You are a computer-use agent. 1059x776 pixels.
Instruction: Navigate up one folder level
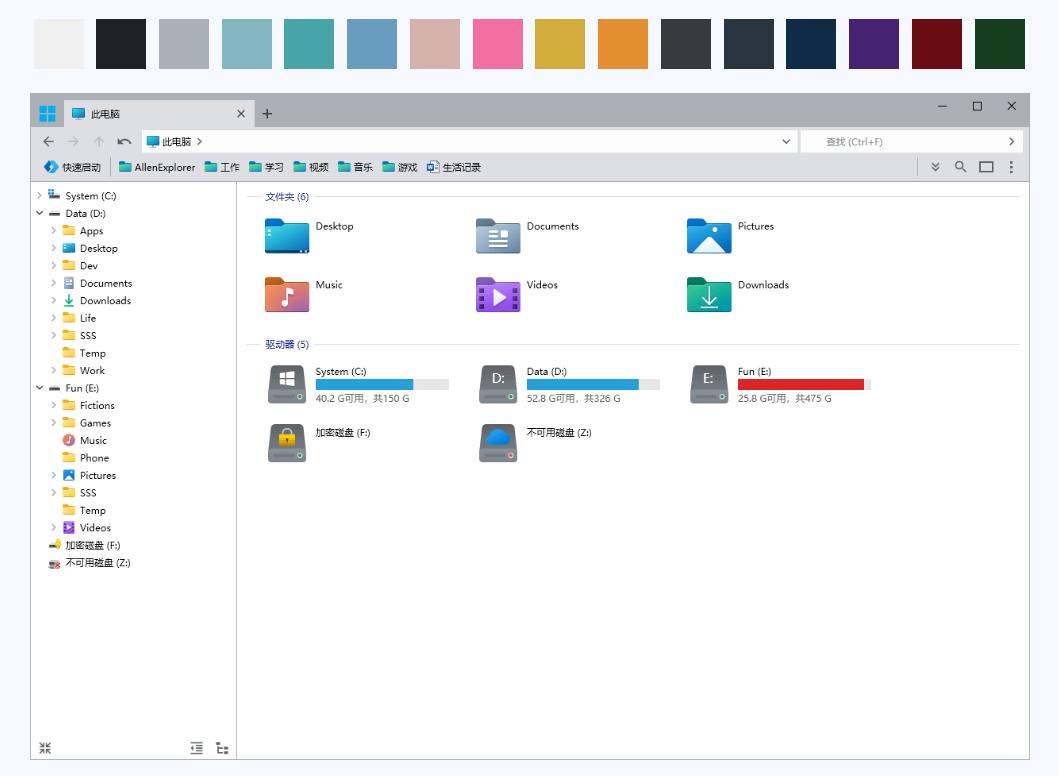(x=99, y=141)
